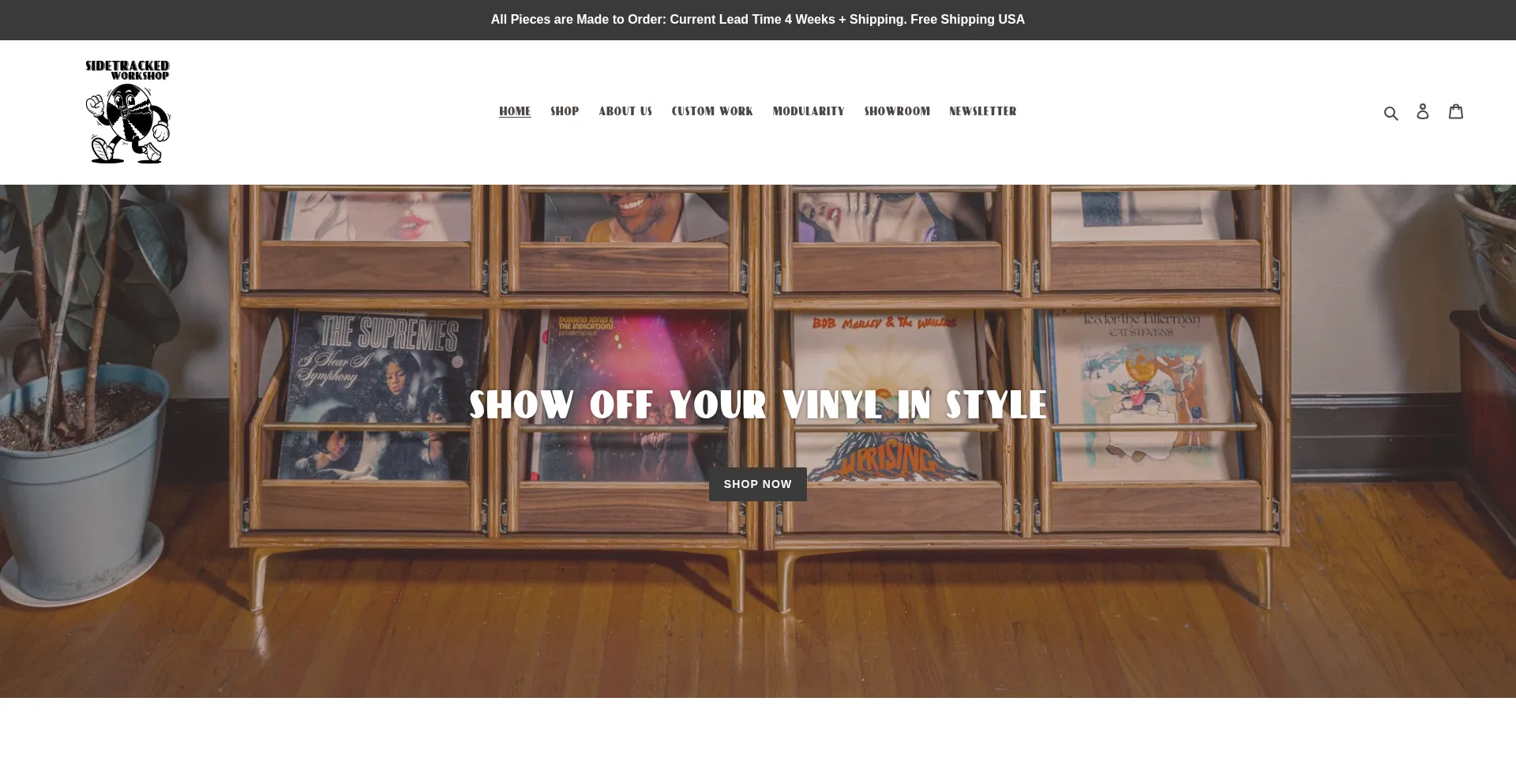Navigate to About Us

click(x=625, y=111)
